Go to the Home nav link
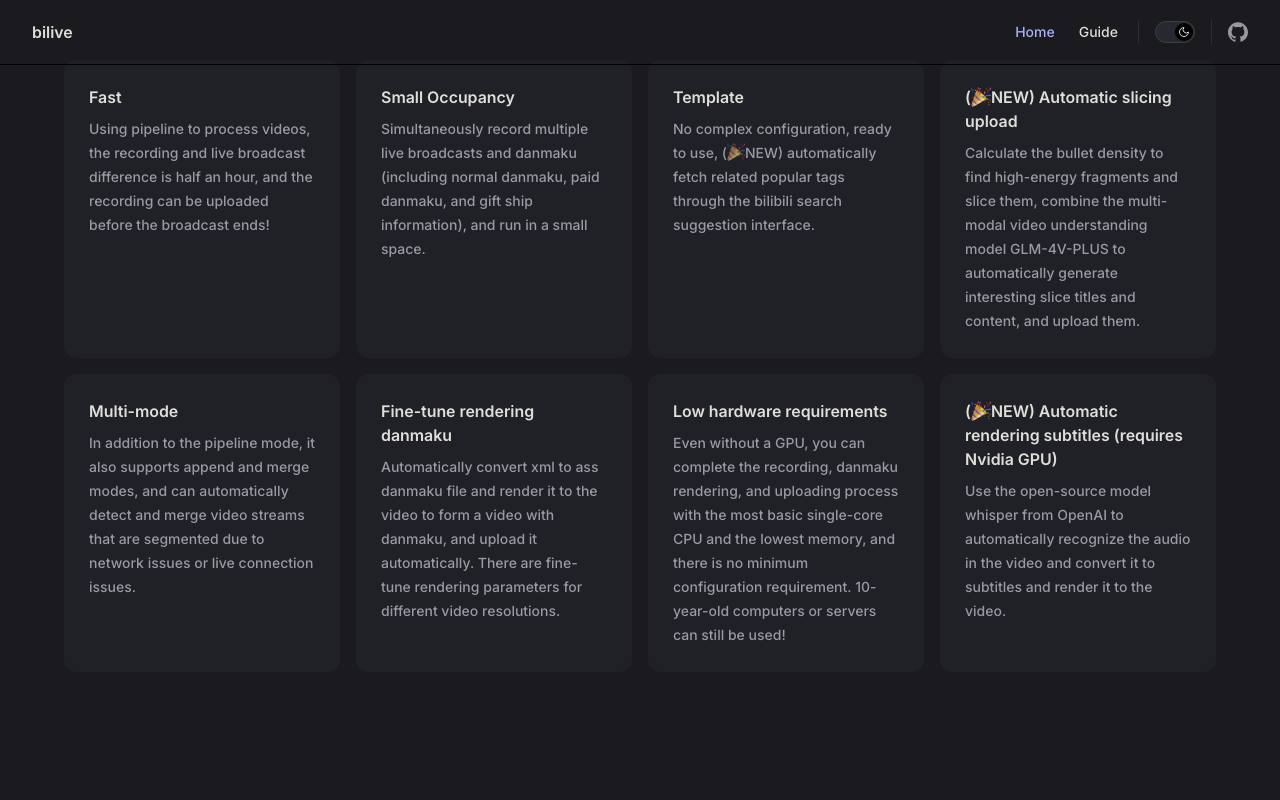1280x800 pixels. [x=1034, y=32]
